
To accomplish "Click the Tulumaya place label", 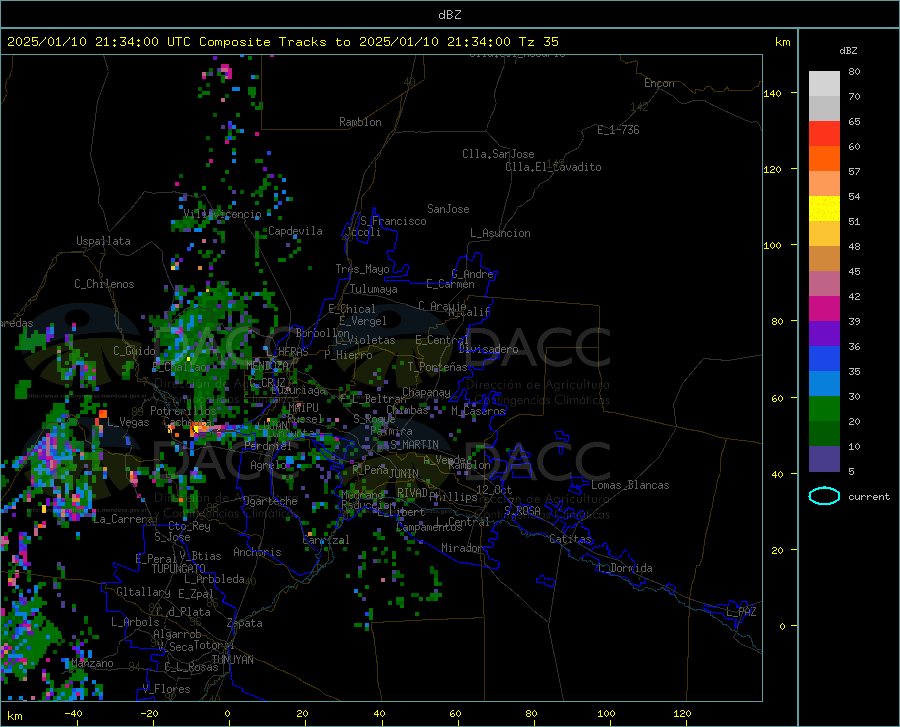I will coord(374,290).
